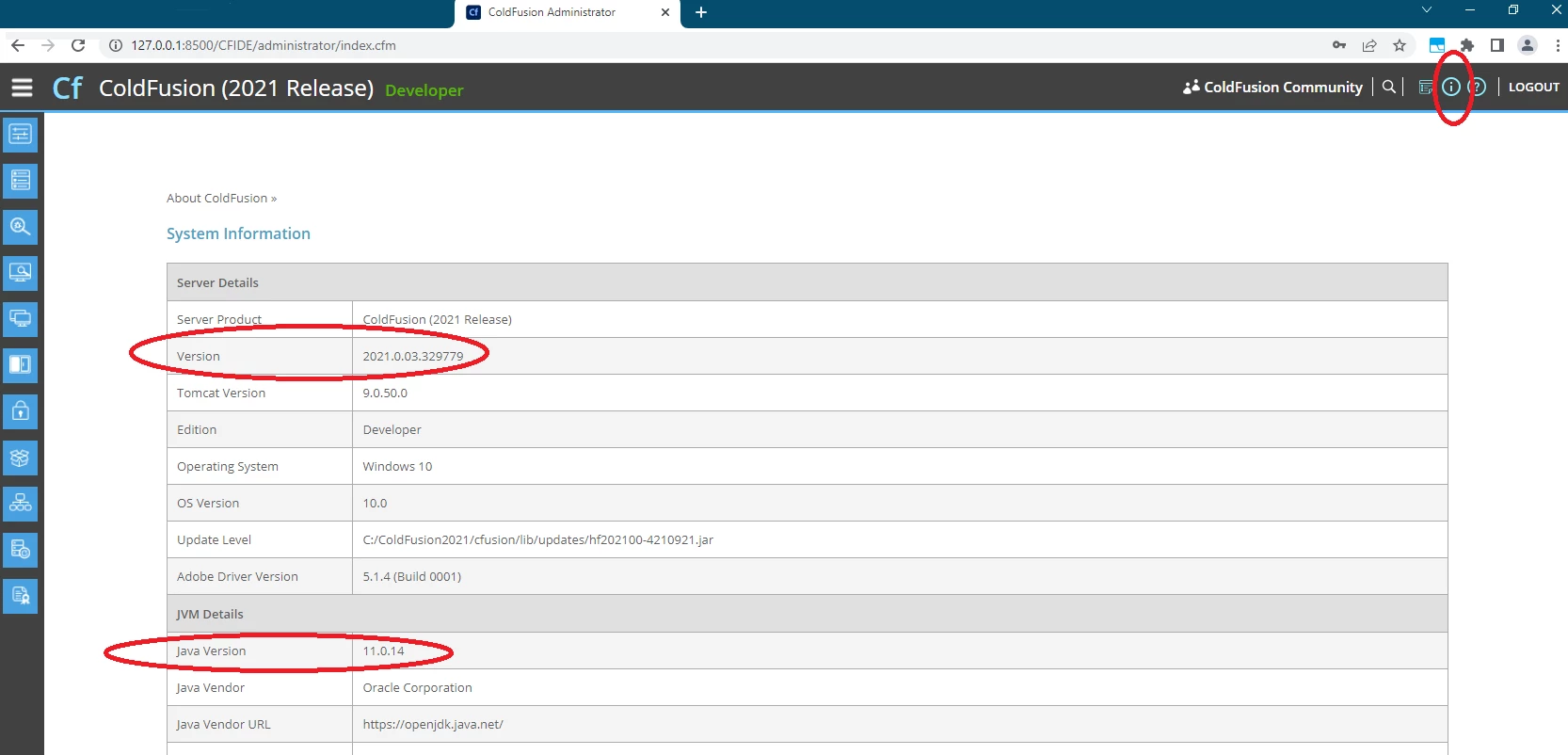The height and width of the screenshot is (755, 1568).
Task: Click the Java Vendor URL label
Action: 223,724
